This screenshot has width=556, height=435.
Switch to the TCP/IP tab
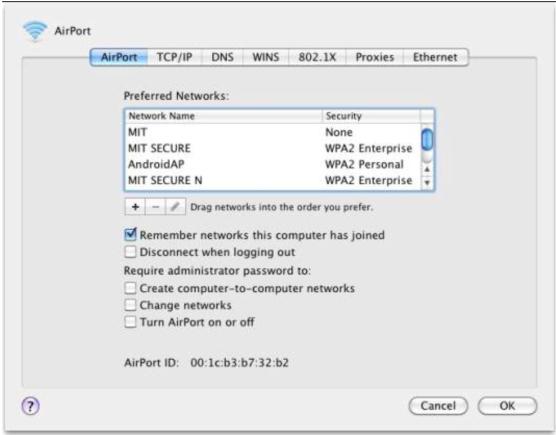click(x=174, y=57)
